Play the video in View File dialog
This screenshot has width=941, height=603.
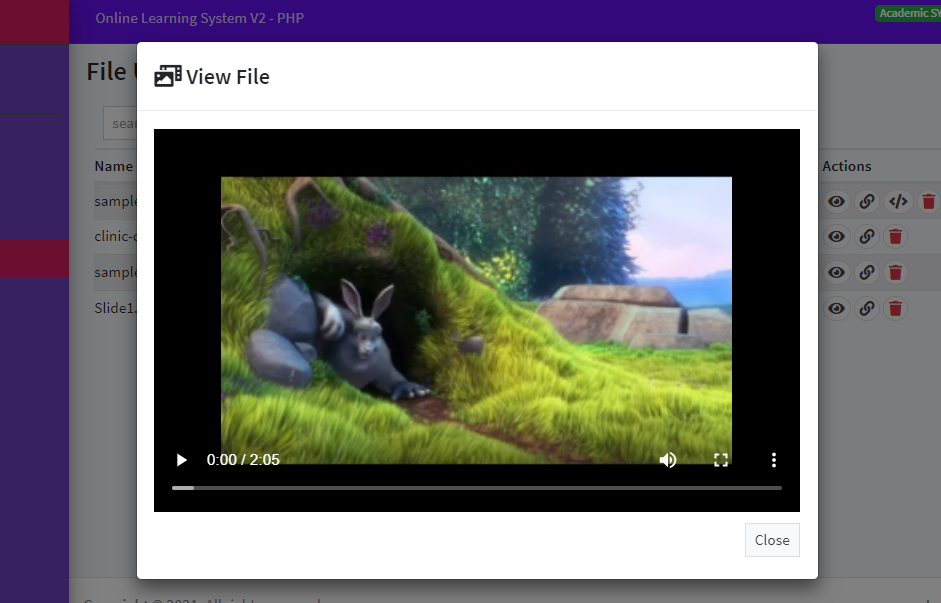(x=181, y=460)
